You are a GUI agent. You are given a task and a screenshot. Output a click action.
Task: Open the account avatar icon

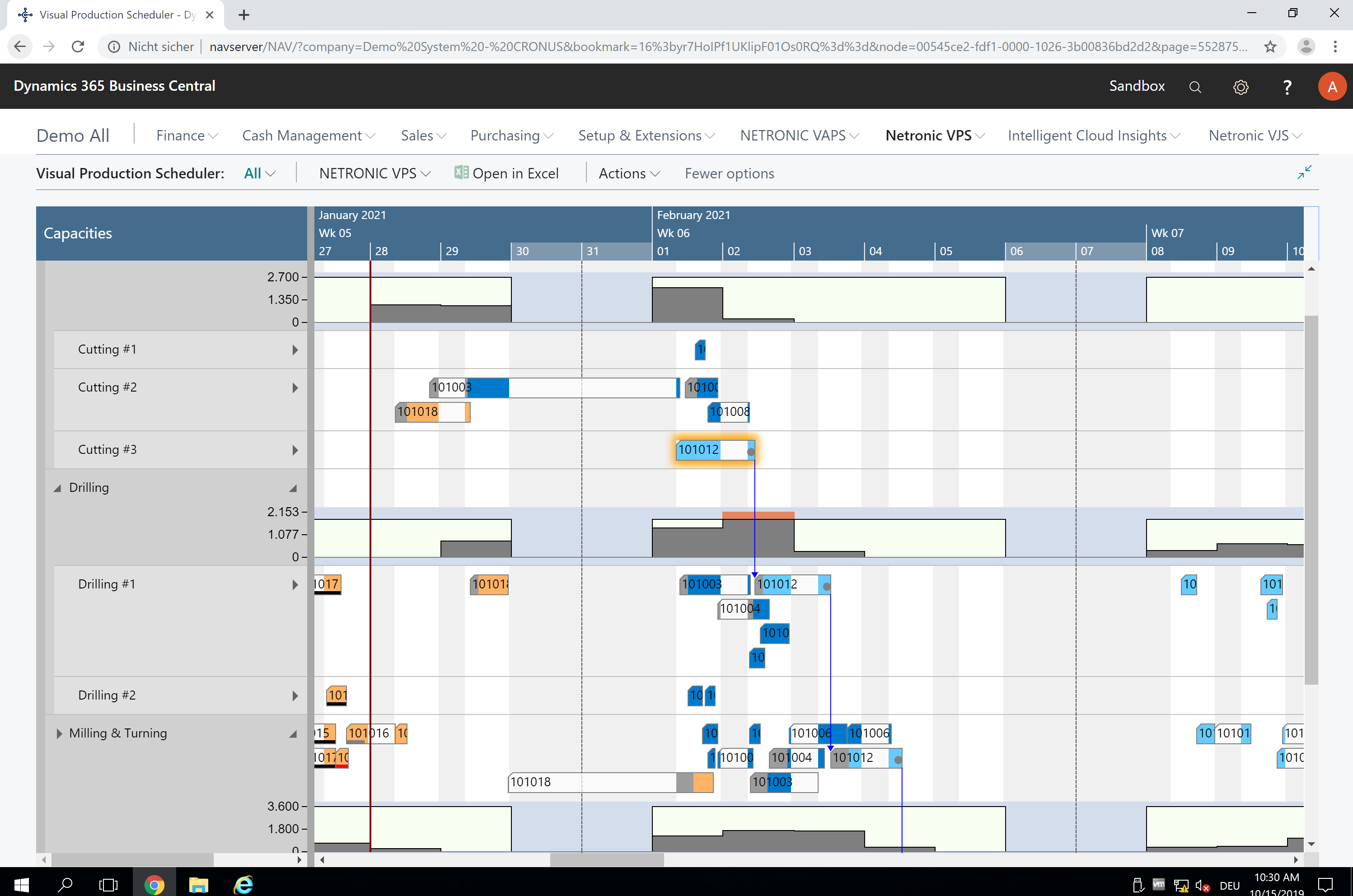pyautogui.click(x=1332, y=86)
